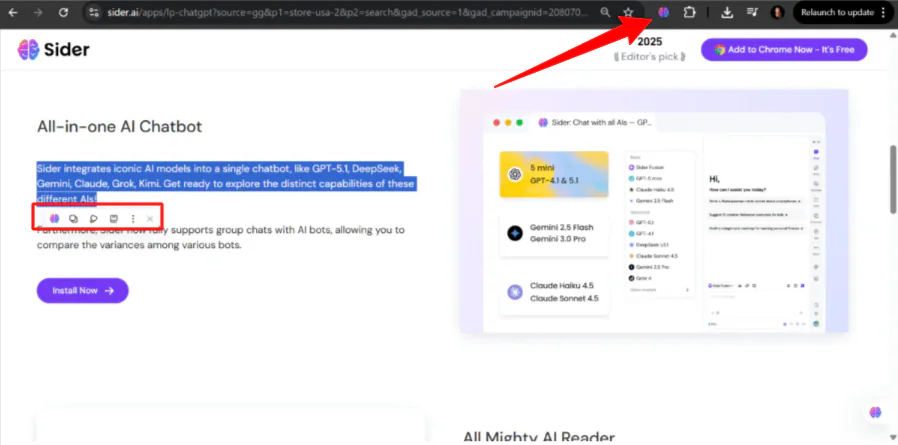Click the floating Sider brain icon at page corner
The image size is (898, 445).
(875, 412)
